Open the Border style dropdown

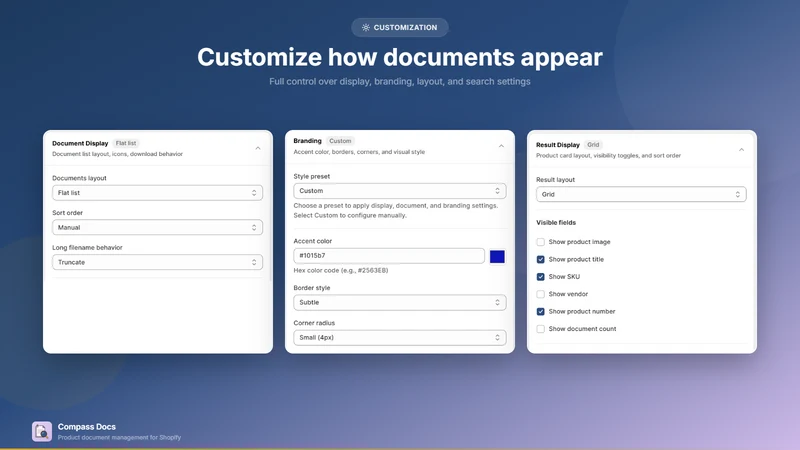pos(399,303)
